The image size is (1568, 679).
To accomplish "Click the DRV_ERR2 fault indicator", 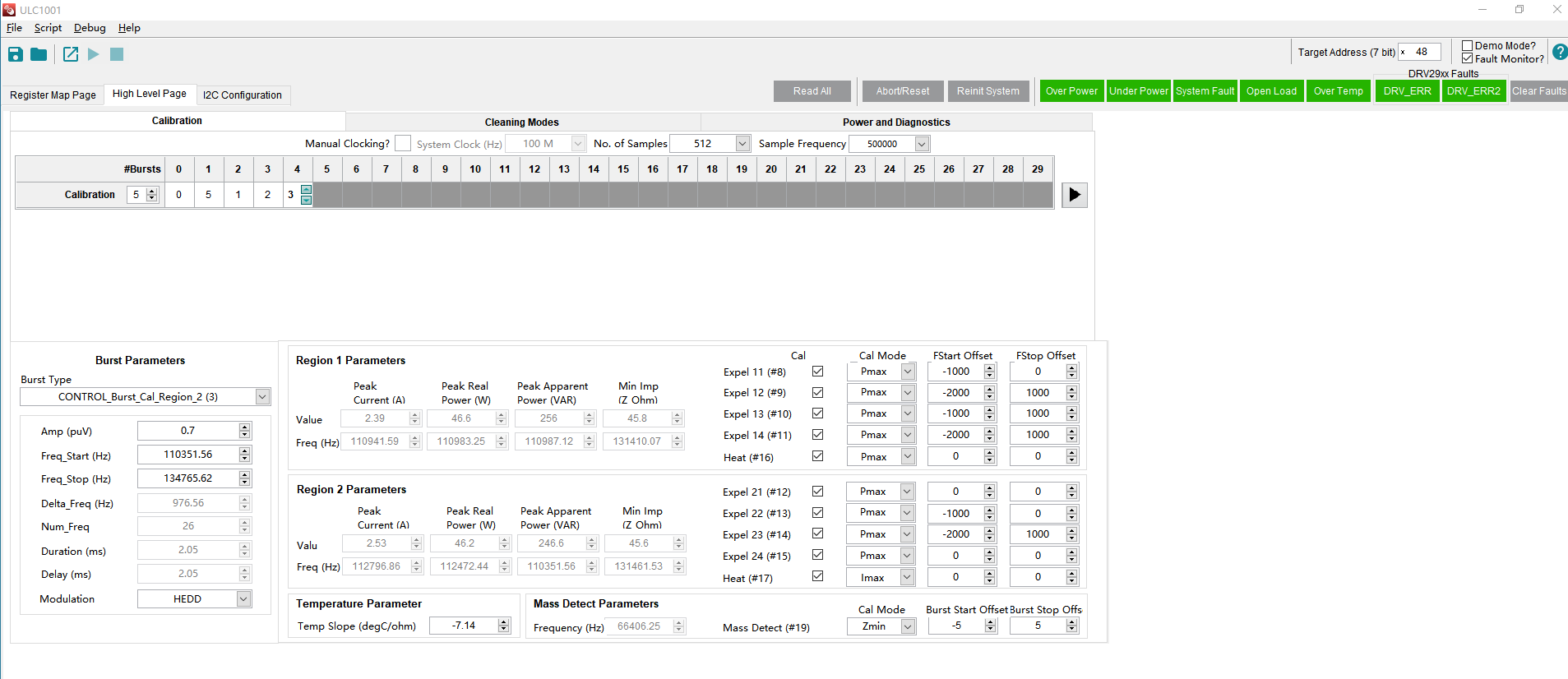I will click(x=1473, y=91).
